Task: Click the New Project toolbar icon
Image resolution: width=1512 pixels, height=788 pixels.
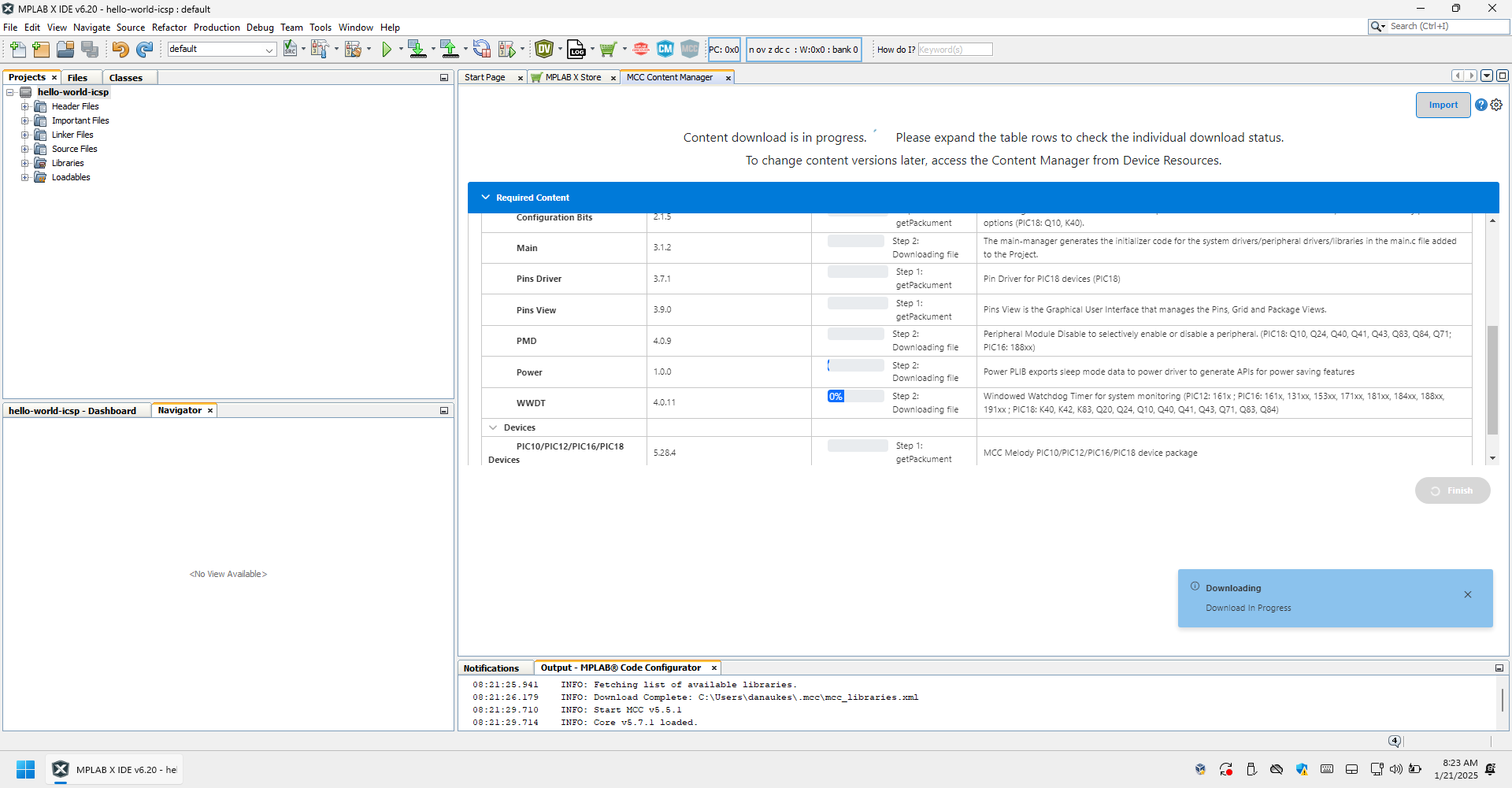Action: coord(41,50)
